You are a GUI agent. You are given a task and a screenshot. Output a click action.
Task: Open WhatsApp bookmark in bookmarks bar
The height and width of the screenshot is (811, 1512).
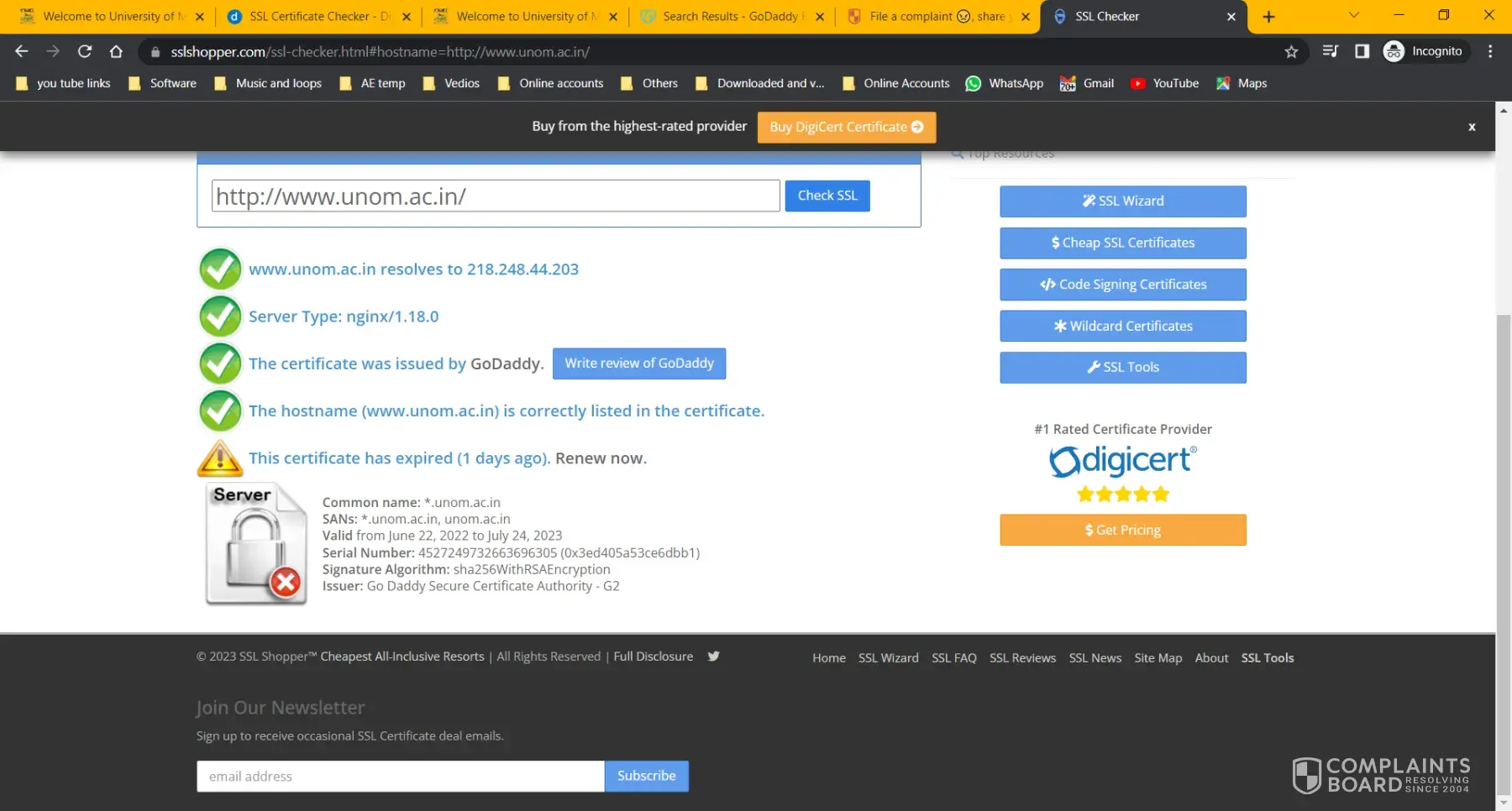1005,83
